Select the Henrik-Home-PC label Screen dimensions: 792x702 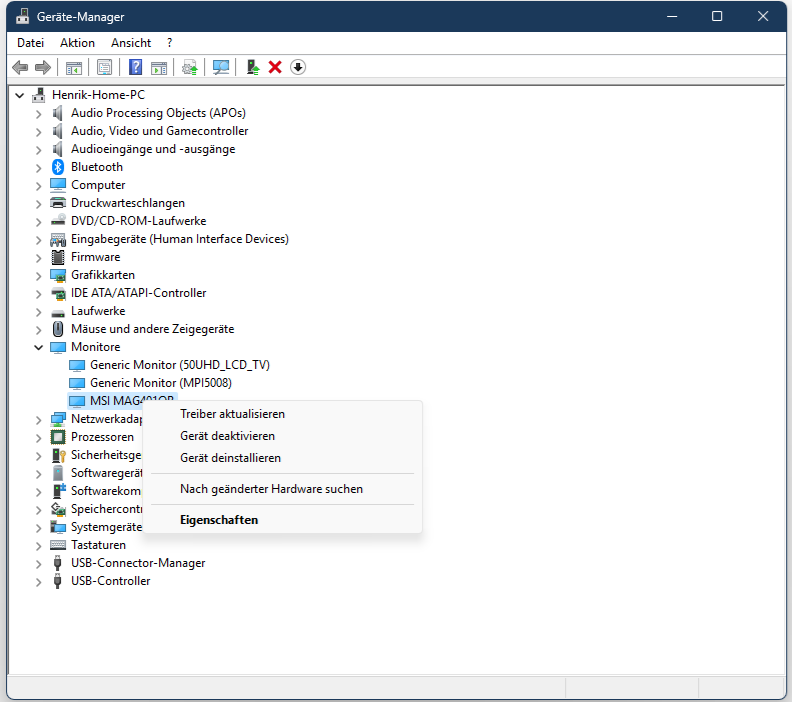[x=98, y=95]
